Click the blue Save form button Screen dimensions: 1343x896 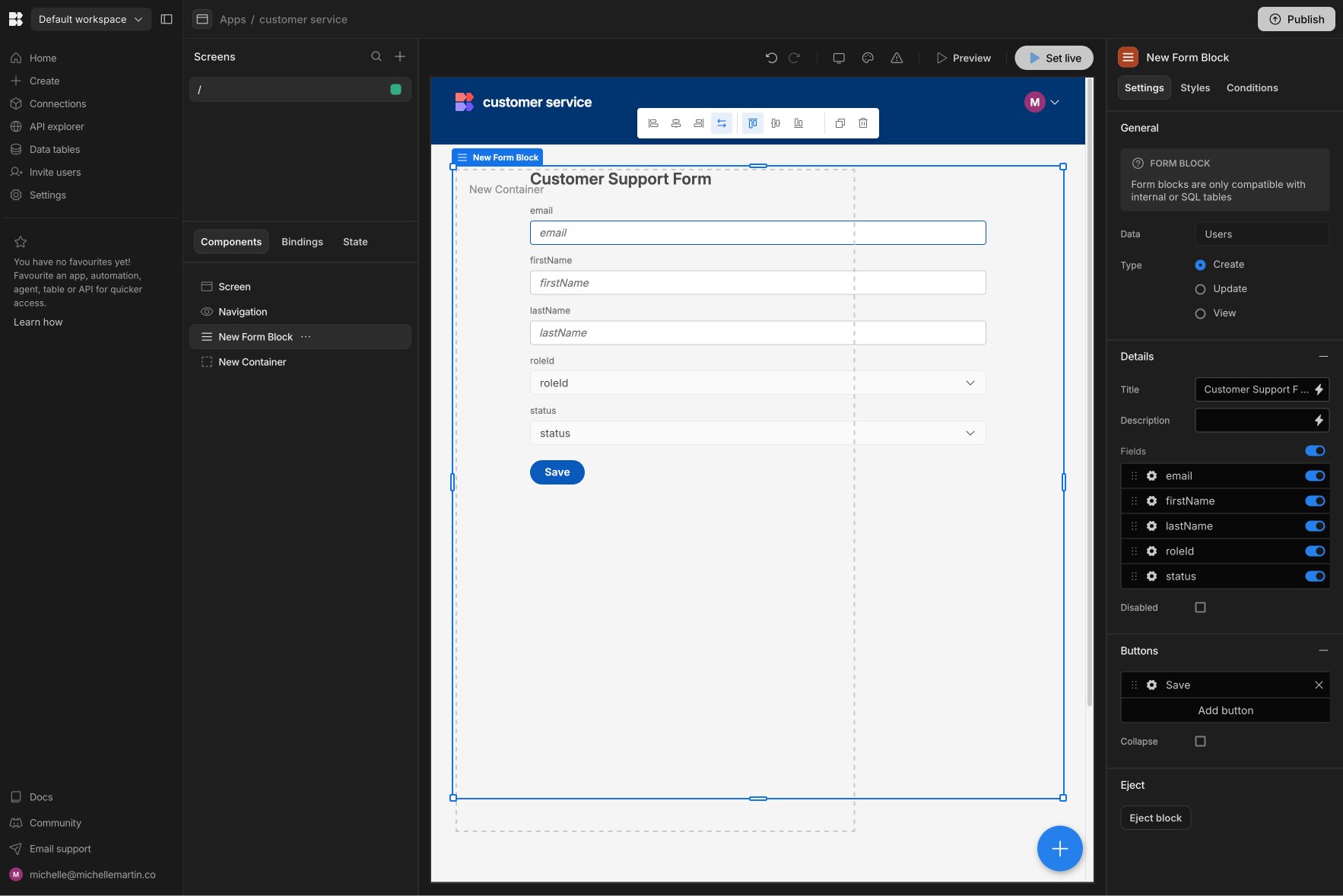pos(557,472)
